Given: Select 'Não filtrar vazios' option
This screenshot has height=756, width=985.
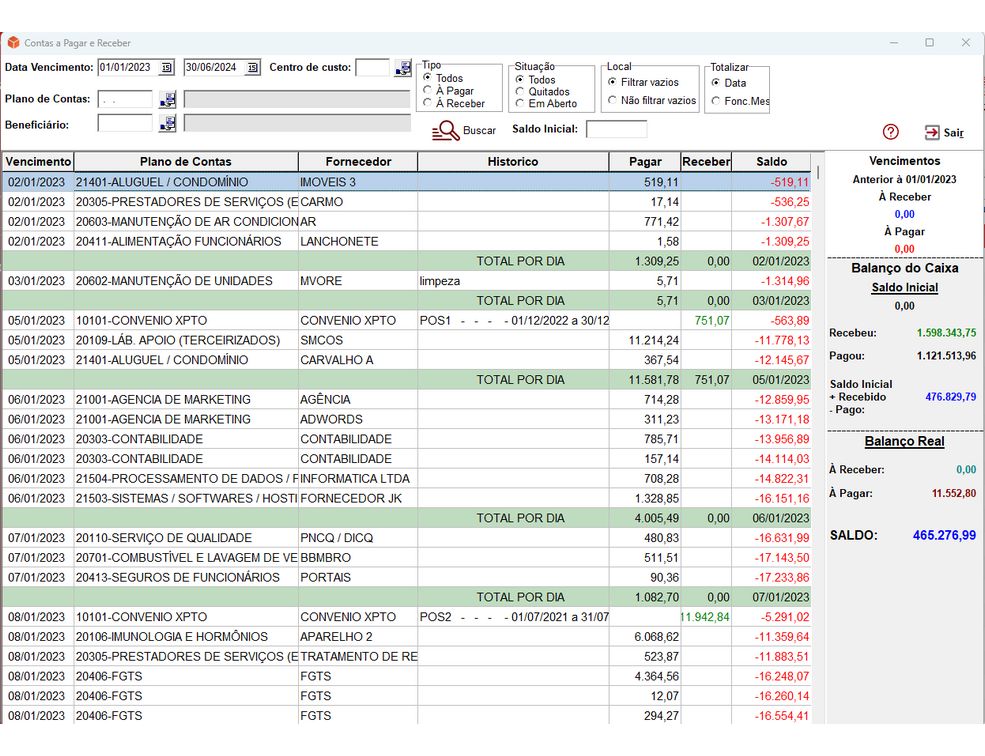Looking at the screenshot, I should tap(612, 100).
